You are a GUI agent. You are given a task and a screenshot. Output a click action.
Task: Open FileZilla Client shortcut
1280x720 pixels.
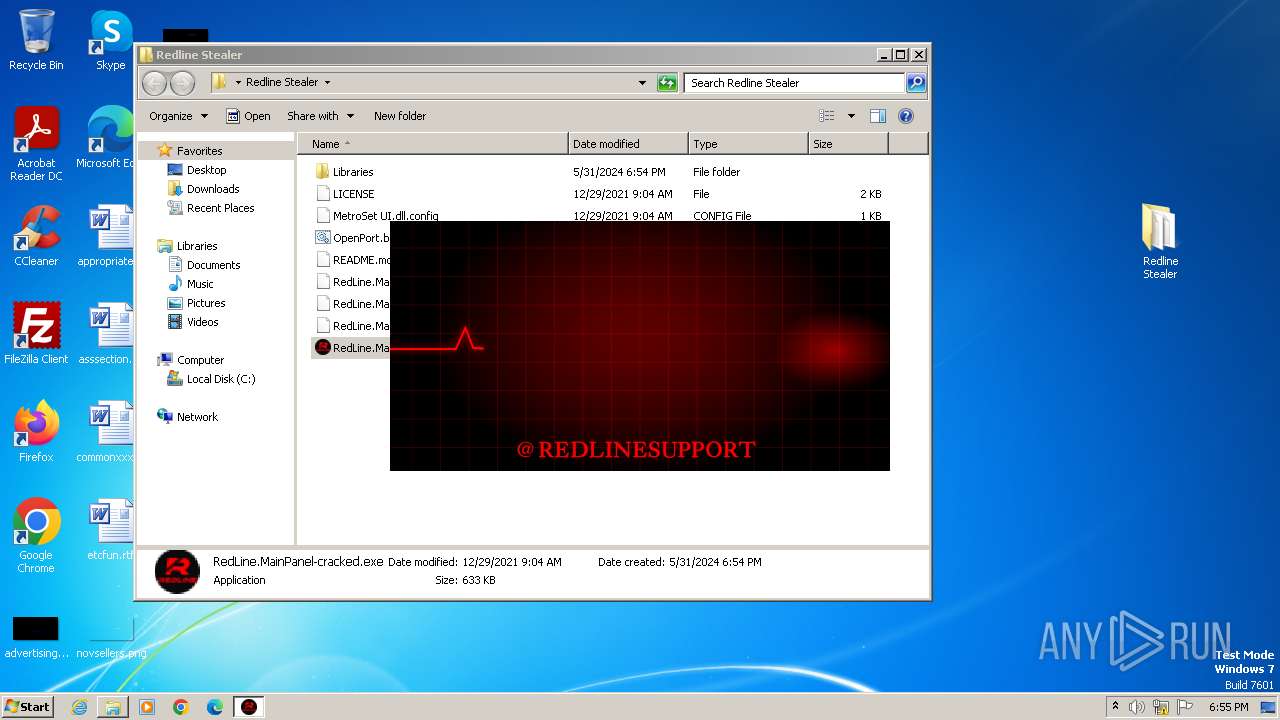pos(36,334)
